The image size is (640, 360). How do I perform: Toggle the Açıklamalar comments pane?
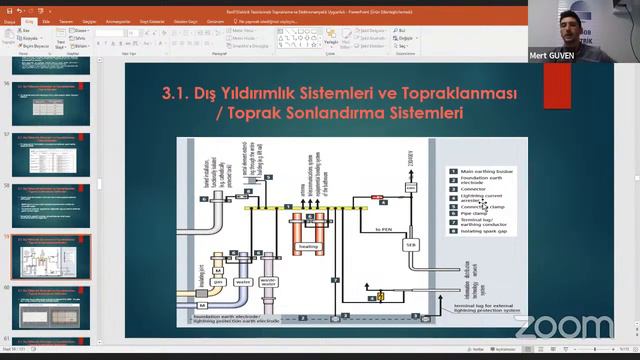click(x=503, y=349)
